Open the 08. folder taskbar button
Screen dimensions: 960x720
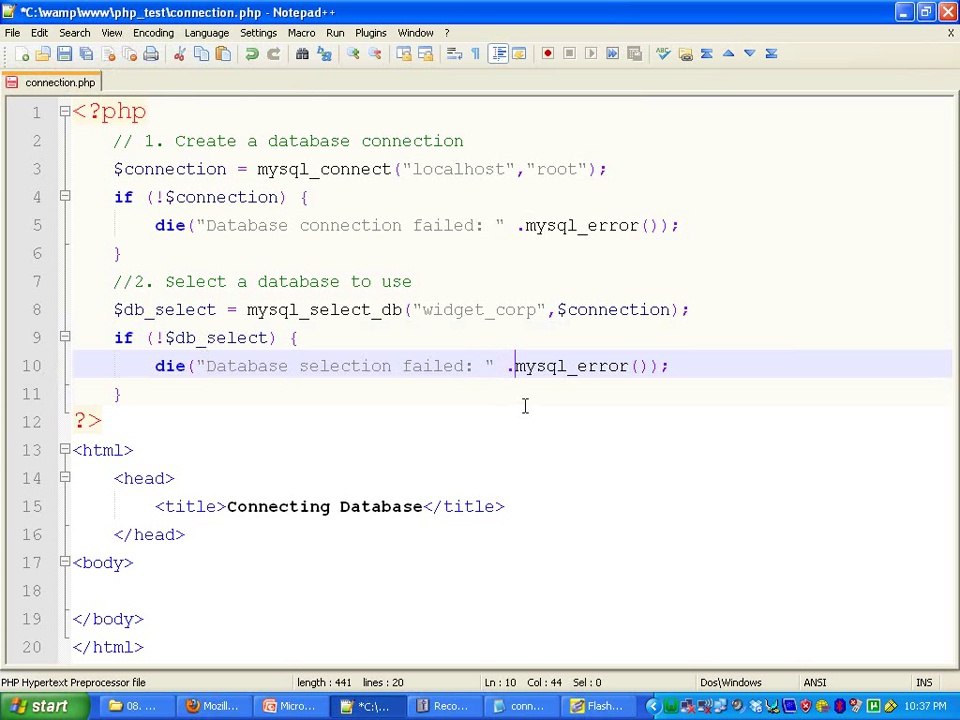(x=136, y=707)
